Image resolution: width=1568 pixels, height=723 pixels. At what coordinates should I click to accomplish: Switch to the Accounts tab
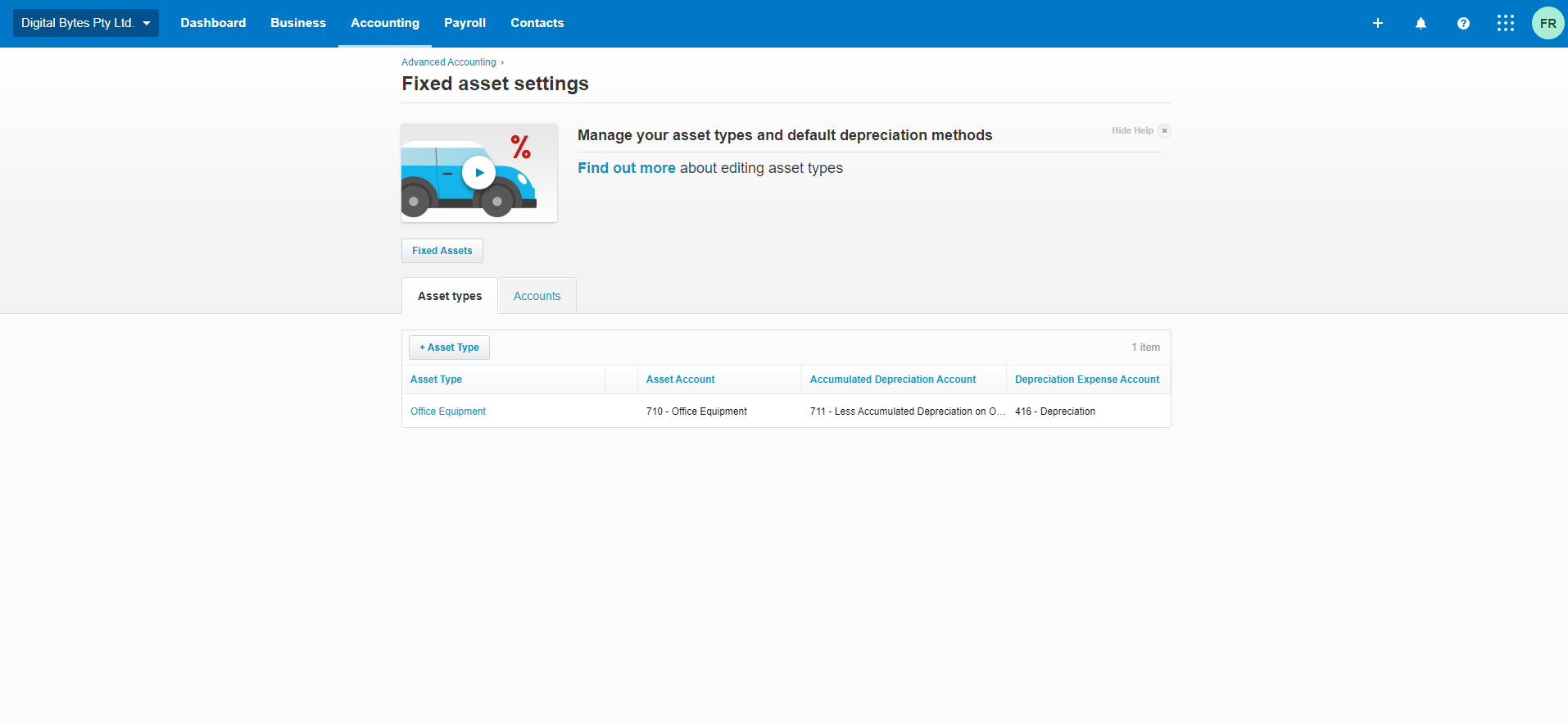point(537,296)
